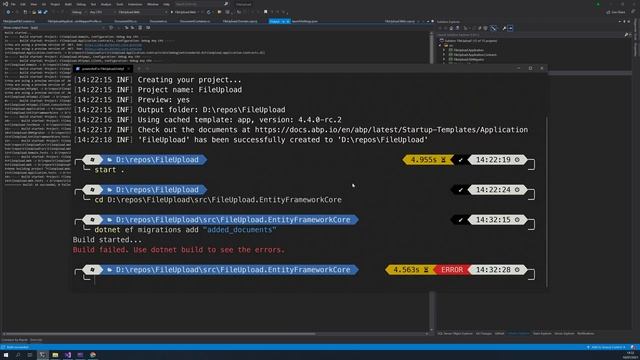Select the Solution 'FileUpload' tree node
Image resolution: width=640 pixels, height=360 pixels.
pos(469,41)
